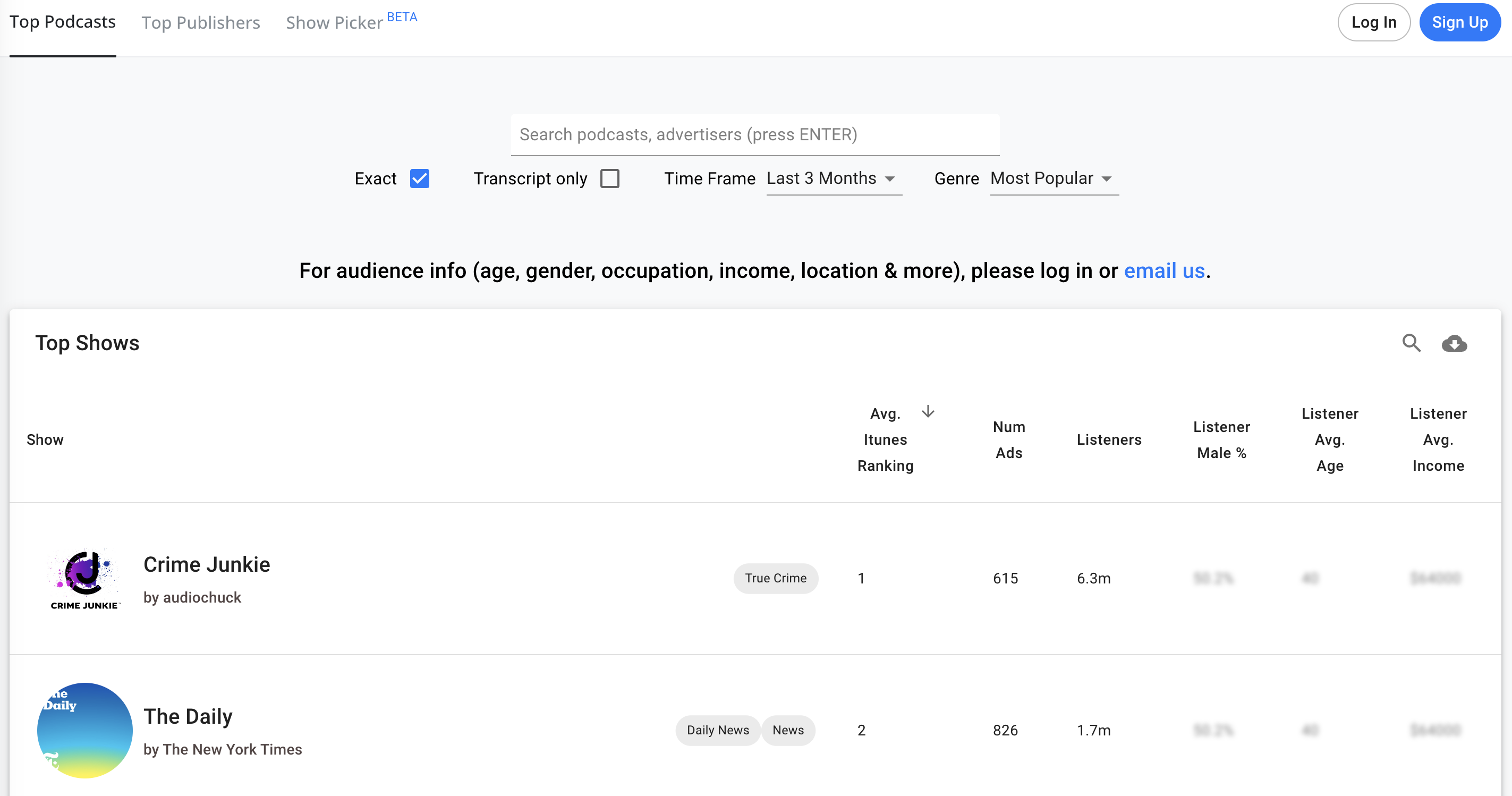The width and height of the screenshot is (1512, 796).
Task: Select the News genre tag
Action: [x=788, y=730]
